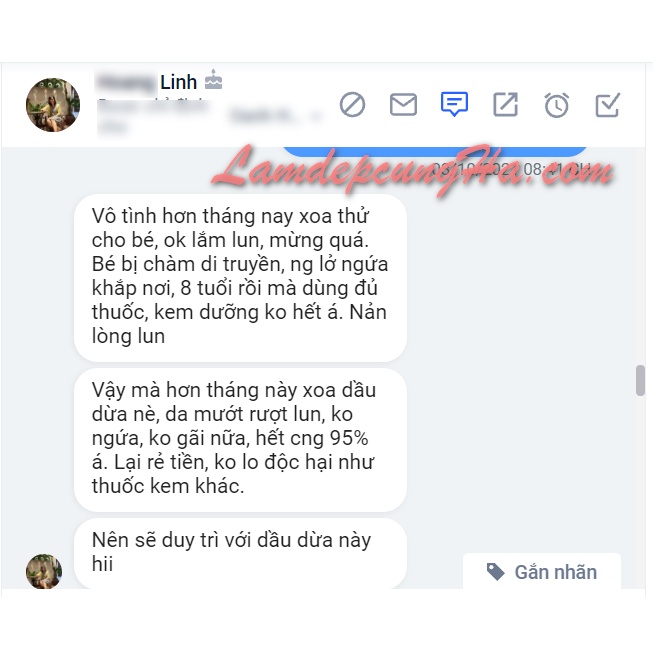Screen dimensions: 653x653
Task: Click the tag icon in Gắn nhãn
Action: coord(496,572)
